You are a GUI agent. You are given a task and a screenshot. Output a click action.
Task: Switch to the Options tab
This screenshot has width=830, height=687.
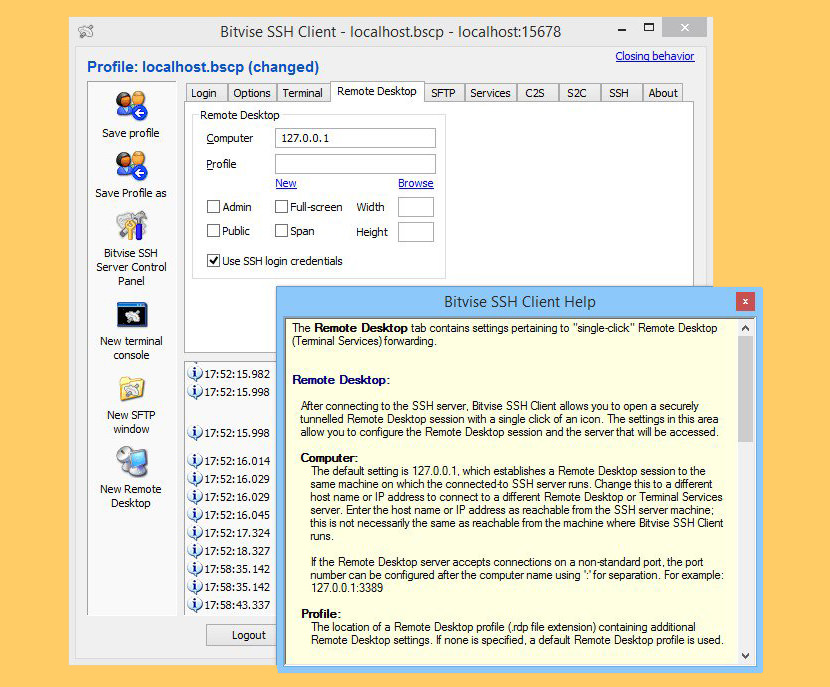click(x=252, y=93)
